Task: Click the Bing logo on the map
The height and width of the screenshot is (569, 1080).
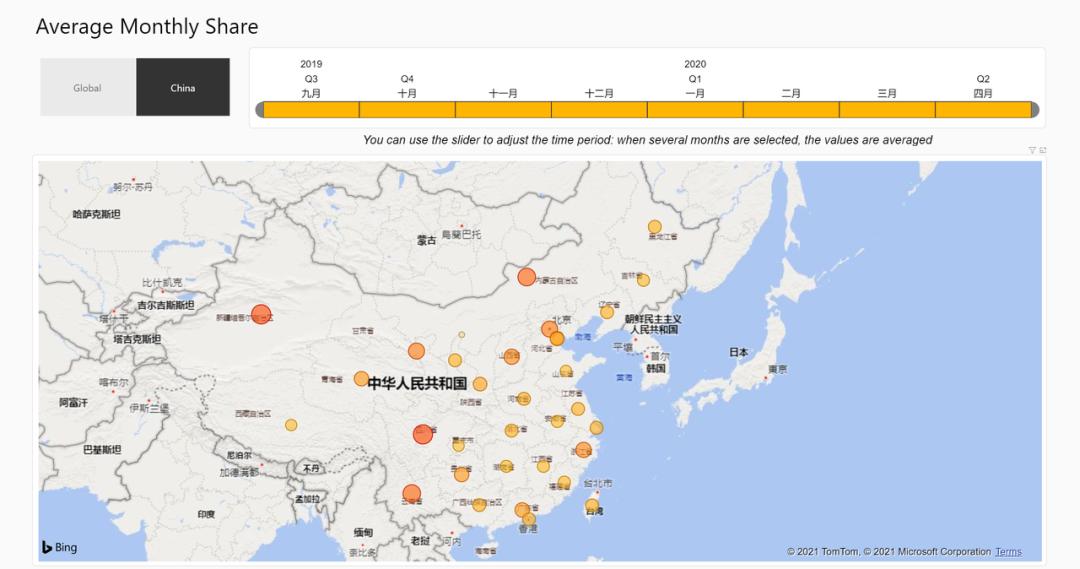Action: [x=59, y=548]
